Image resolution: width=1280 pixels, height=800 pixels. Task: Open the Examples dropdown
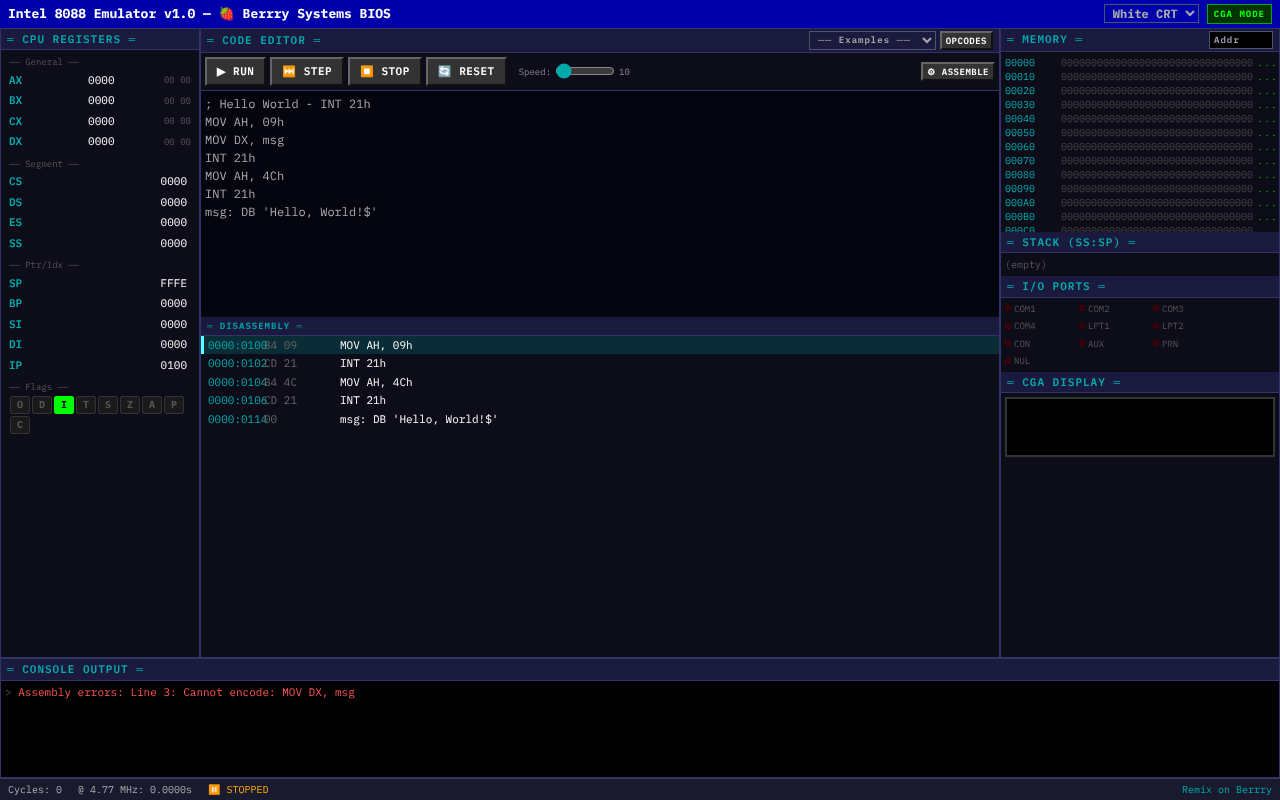873,40
